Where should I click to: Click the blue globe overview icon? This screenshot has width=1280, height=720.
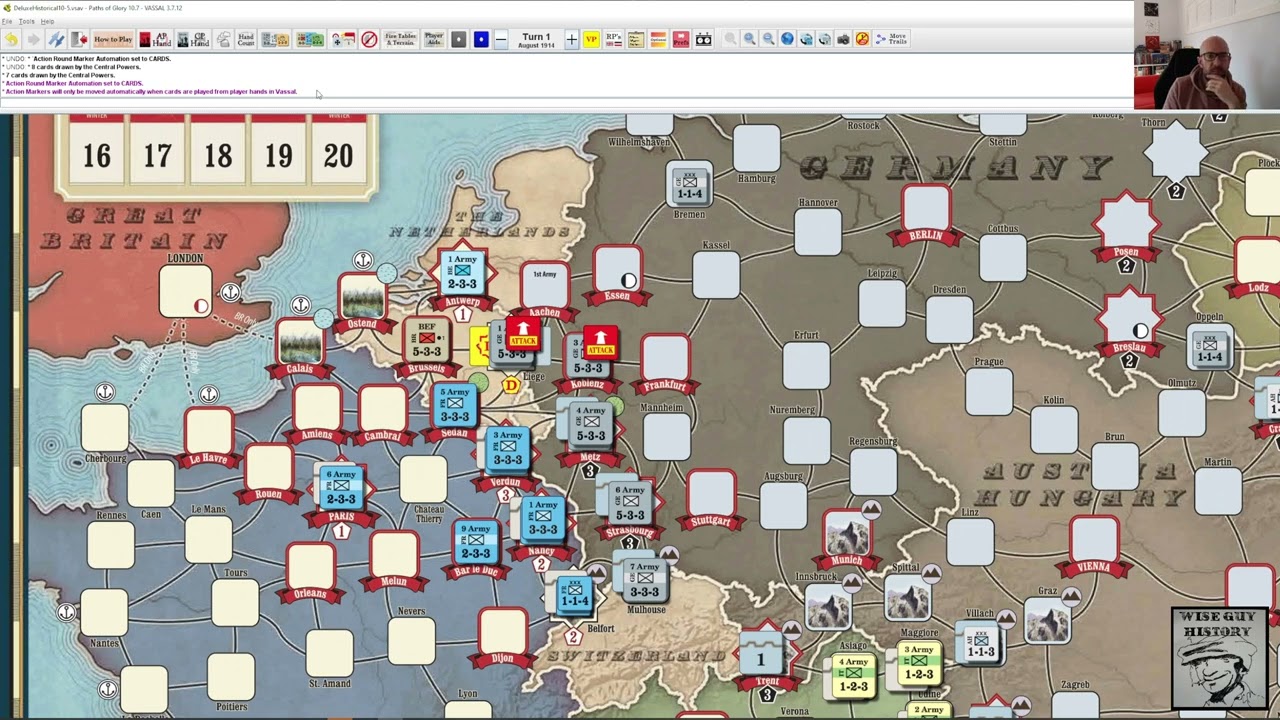point(787,39)
